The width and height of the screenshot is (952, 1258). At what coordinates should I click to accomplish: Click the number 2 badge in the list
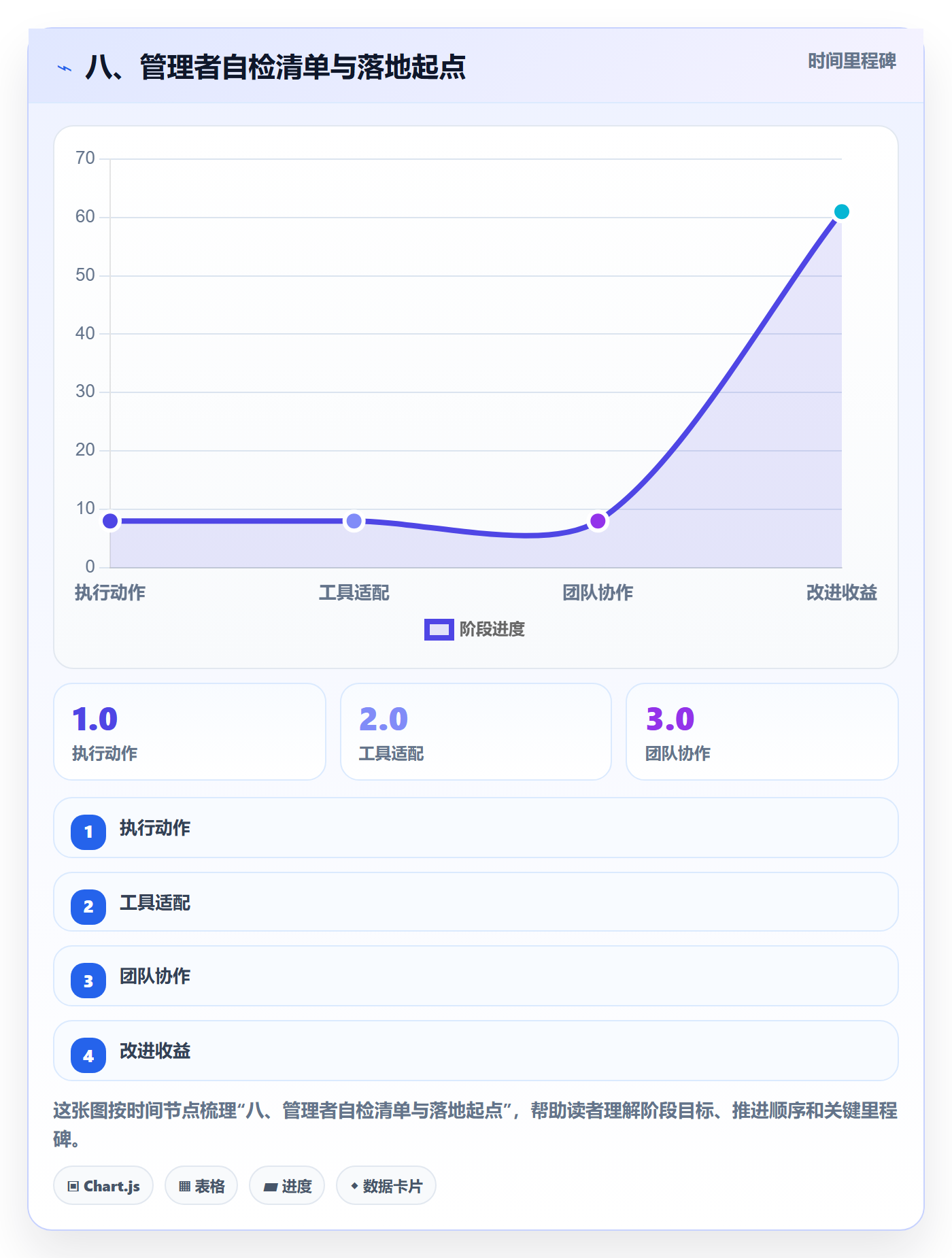pos(88,906)
